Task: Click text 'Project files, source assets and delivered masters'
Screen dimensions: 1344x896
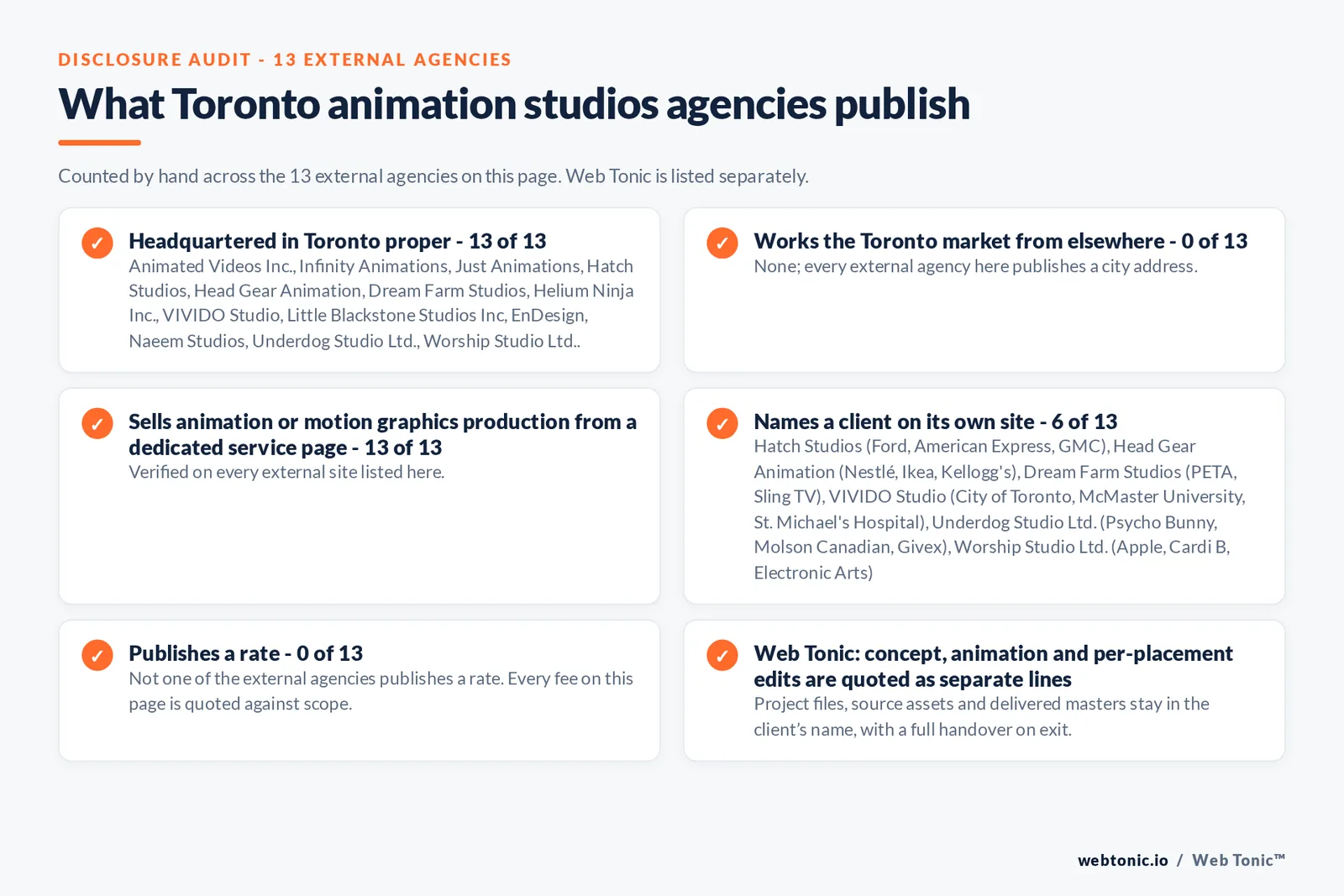Action: [982, 716]
